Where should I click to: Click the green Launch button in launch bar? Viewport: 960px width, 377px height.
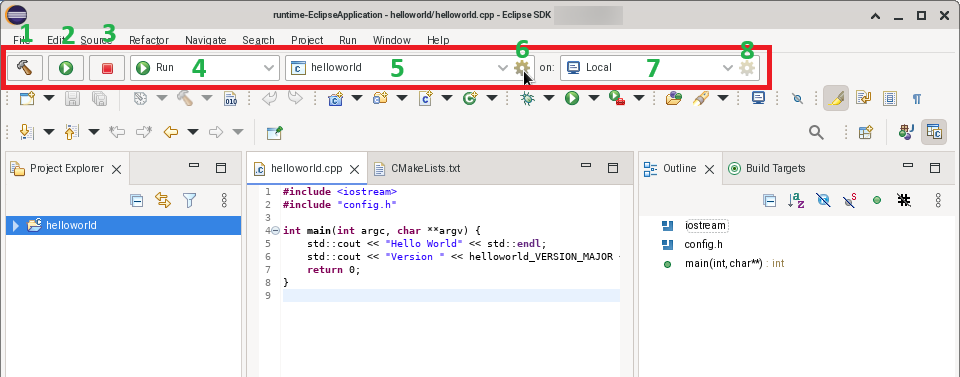point(66,67)
